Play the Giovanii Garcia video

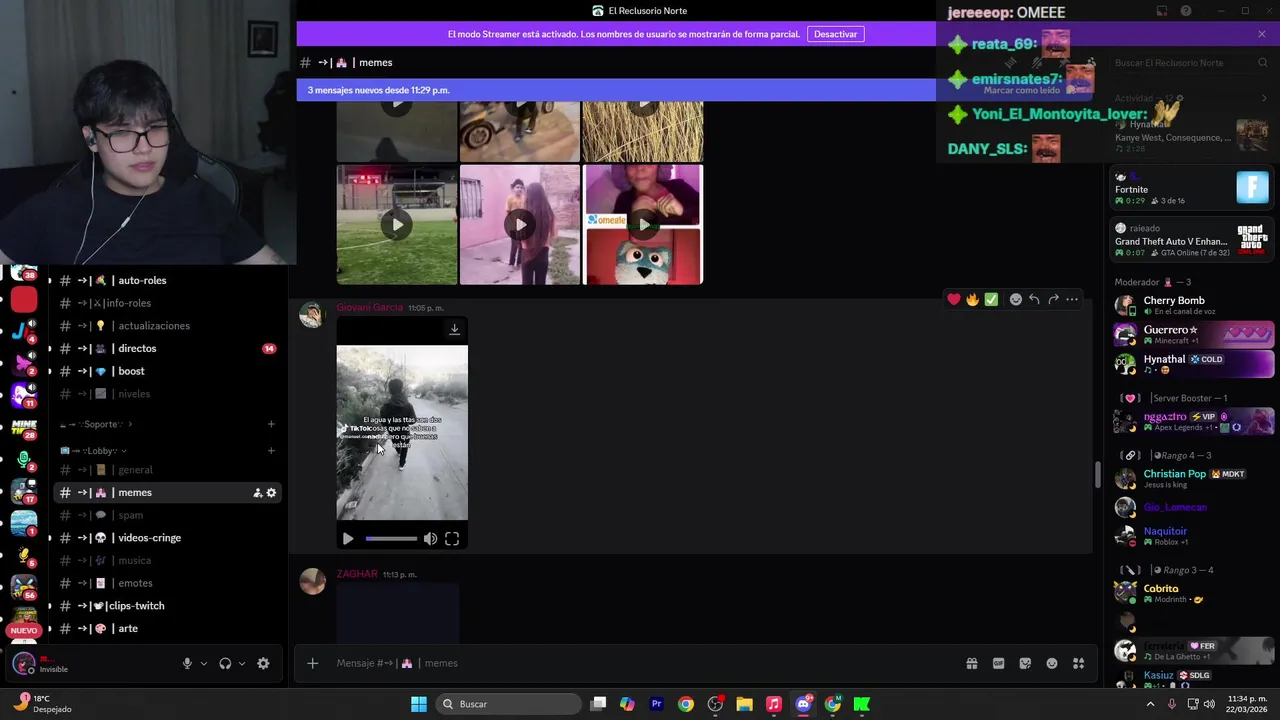pos(348,539)
